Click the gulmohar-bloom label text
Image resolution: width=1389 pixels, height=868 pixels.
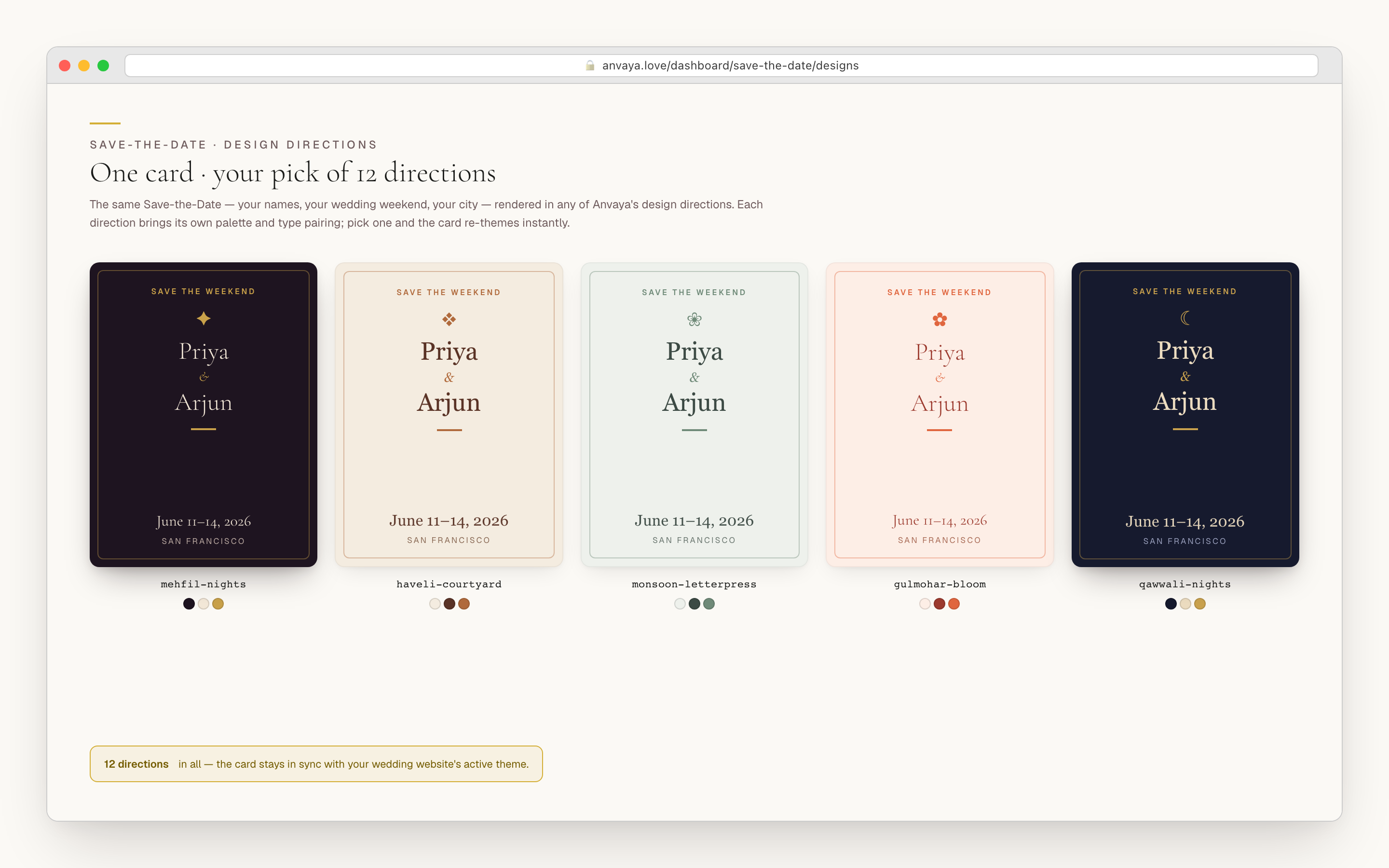point(940,584)
